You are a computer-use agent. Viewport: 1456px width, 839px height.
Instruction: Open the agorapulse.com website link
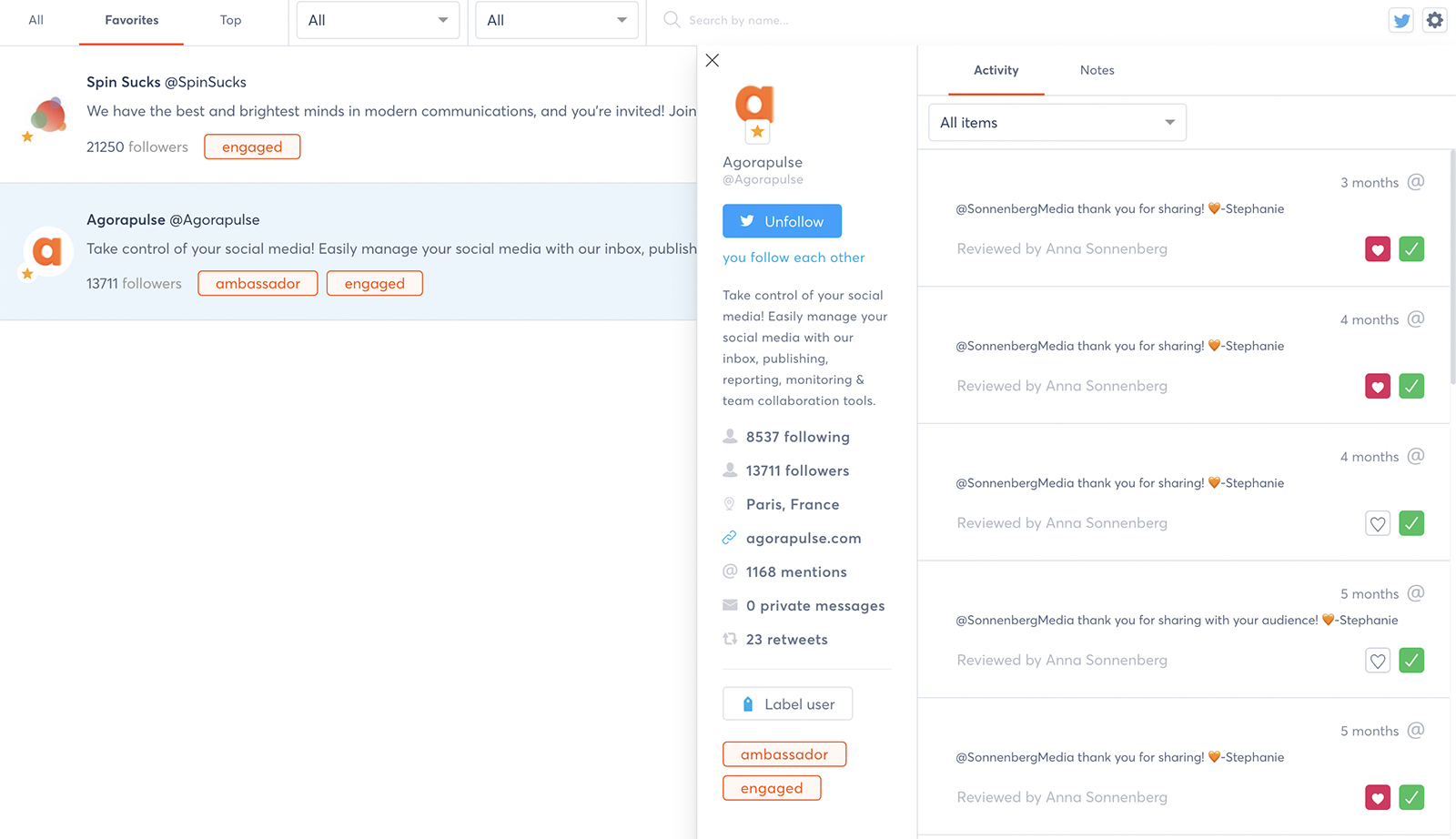coord(804,538)
